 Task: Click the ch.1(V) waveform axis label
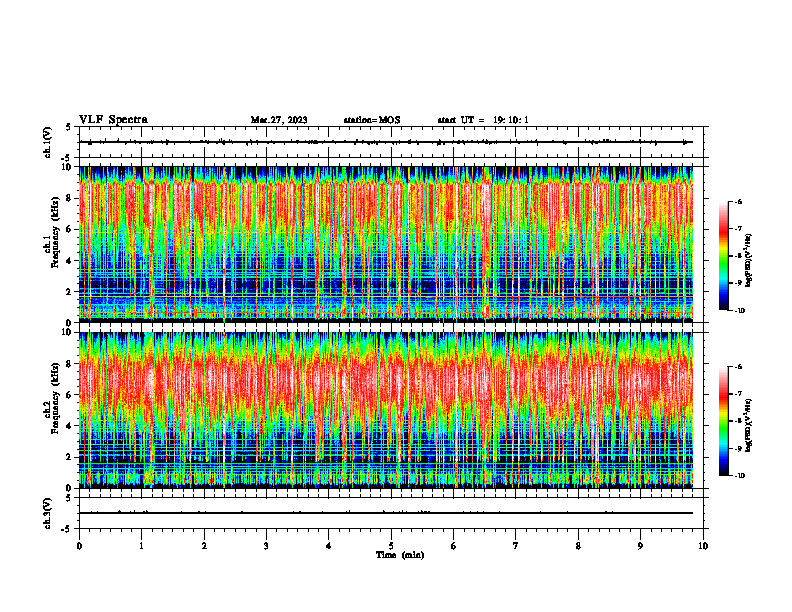point(47,142)
